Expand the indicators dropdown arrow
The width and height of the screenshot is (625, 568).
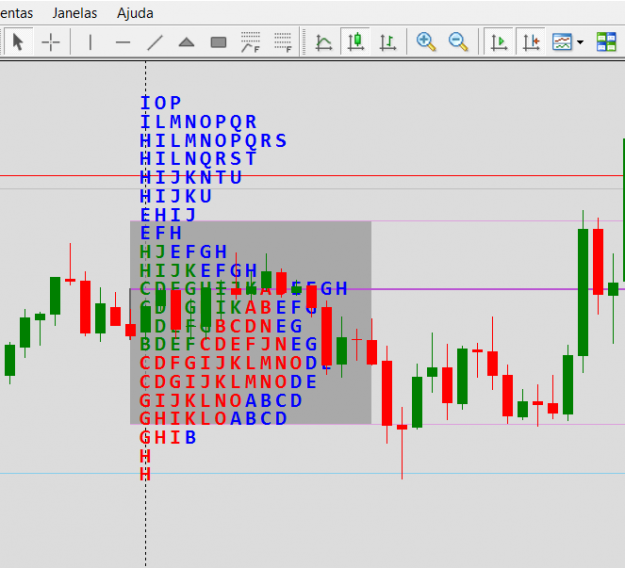[580, 42]
